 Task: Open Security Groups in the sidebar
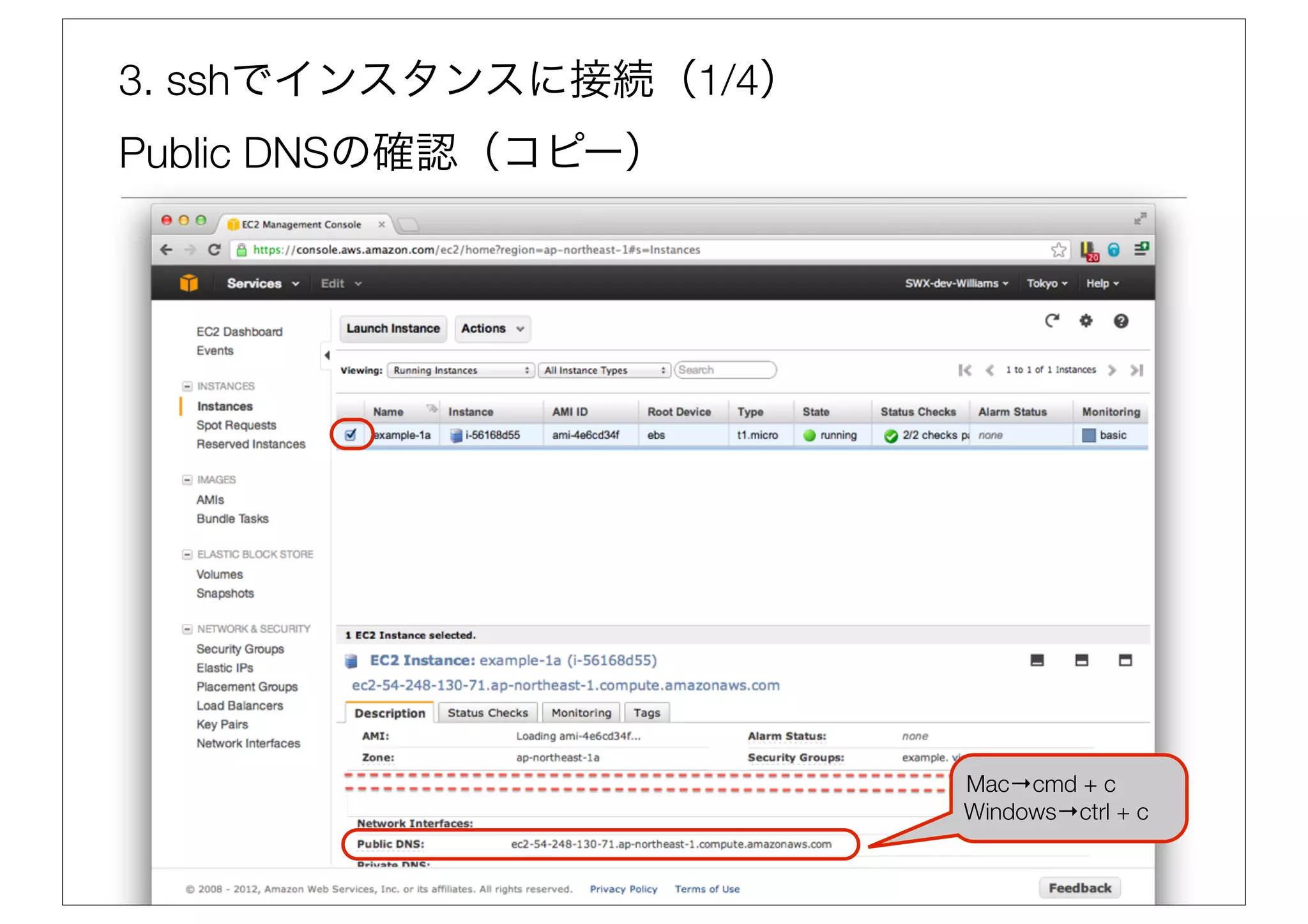pyautogui.click(x=240, y=649)
